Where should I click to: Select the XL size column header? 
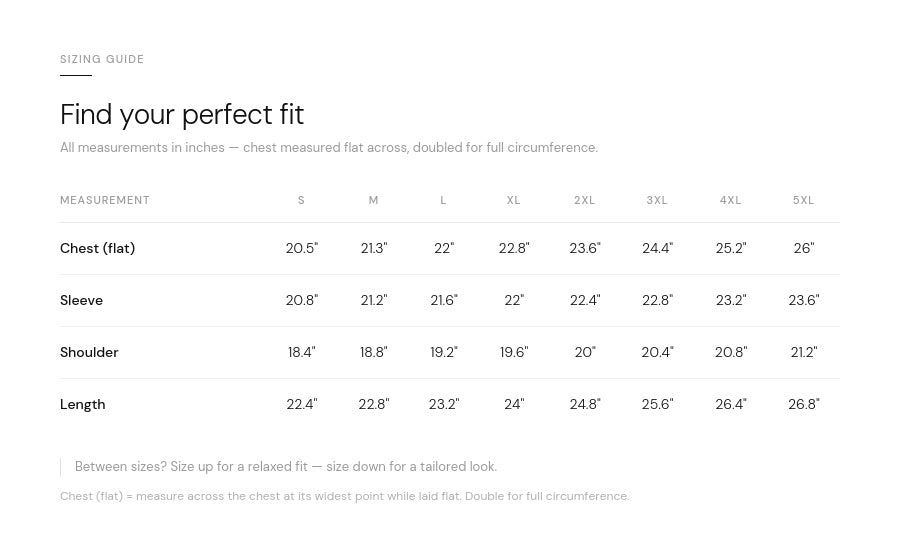coord(514,201)
